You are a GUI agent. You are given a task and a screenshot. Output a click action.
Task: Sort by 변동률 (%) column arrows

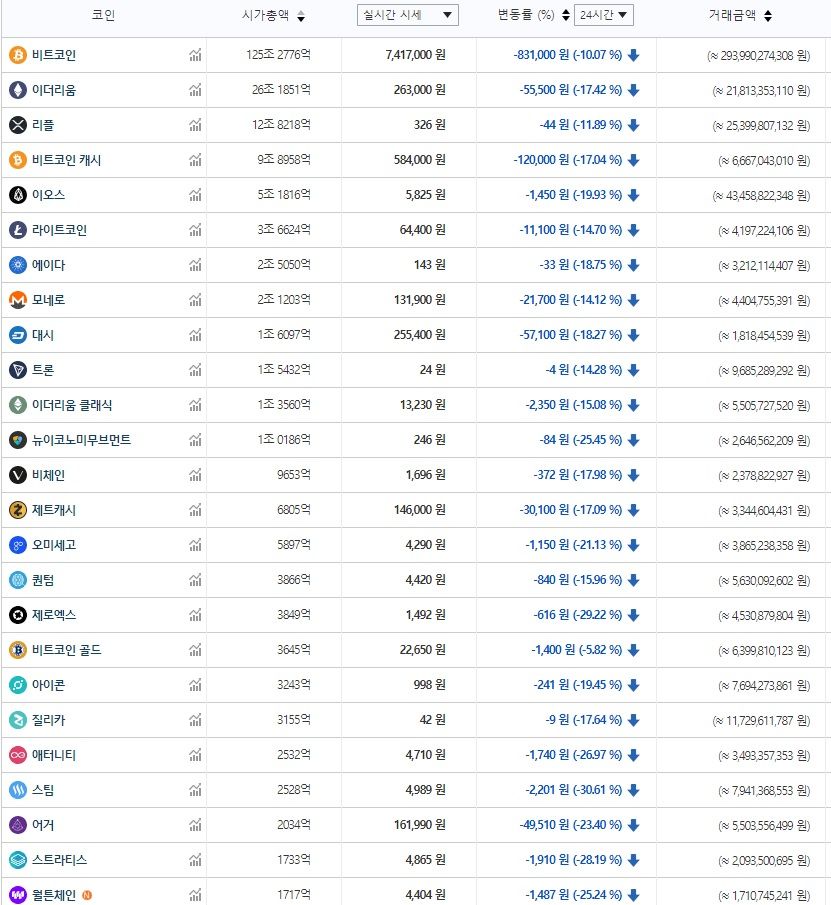566,15
